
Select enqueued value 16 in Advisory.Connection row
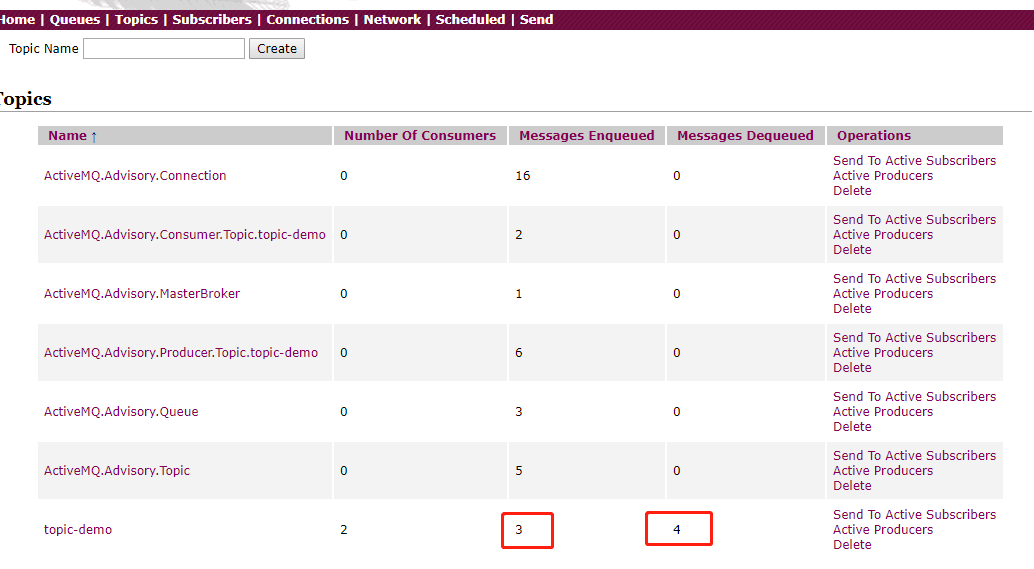pyautogui.click(x=522, y=176)
